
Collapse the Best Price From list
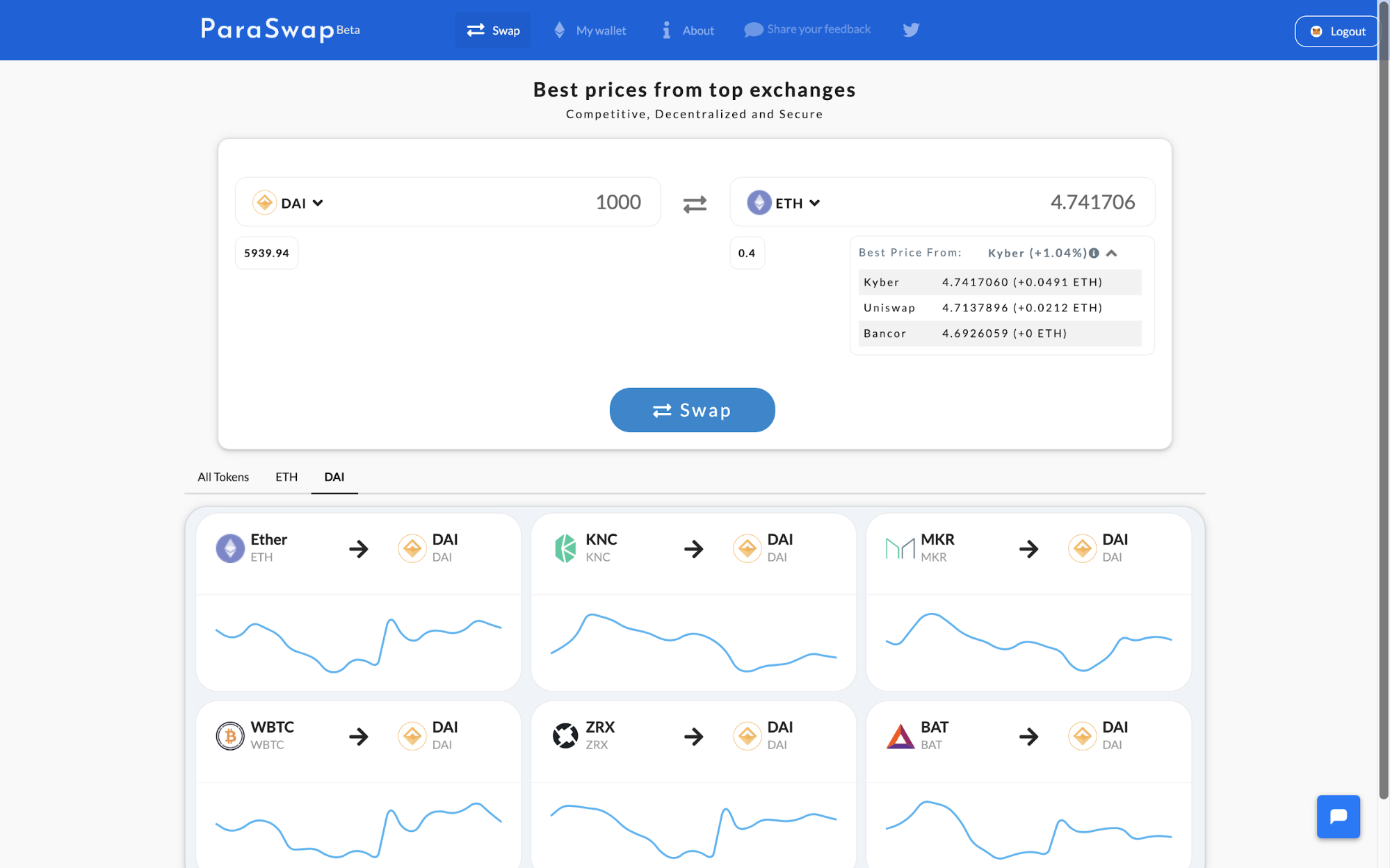pyautogui.click(x=1112, y=253)
